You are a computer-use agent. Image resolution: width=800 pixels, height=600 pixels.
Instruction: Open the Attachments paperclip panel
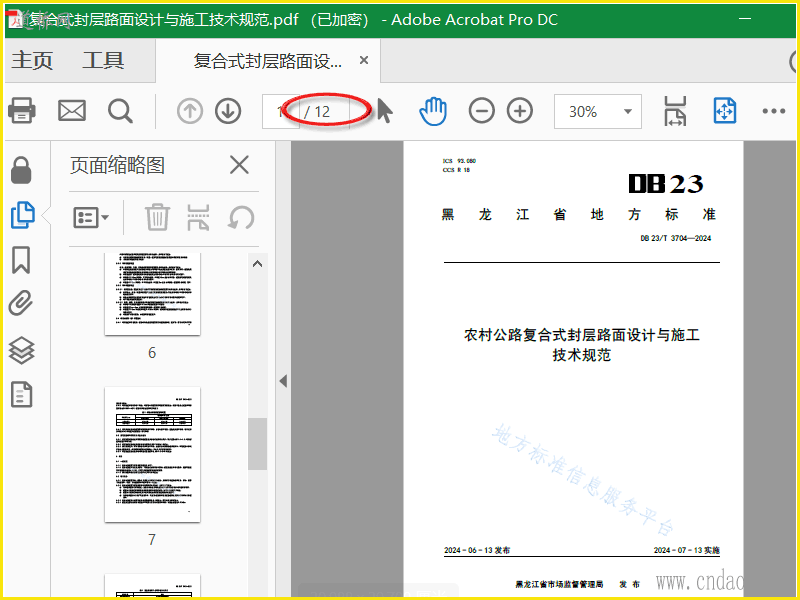pyautogui.click(x=21, y=304)
